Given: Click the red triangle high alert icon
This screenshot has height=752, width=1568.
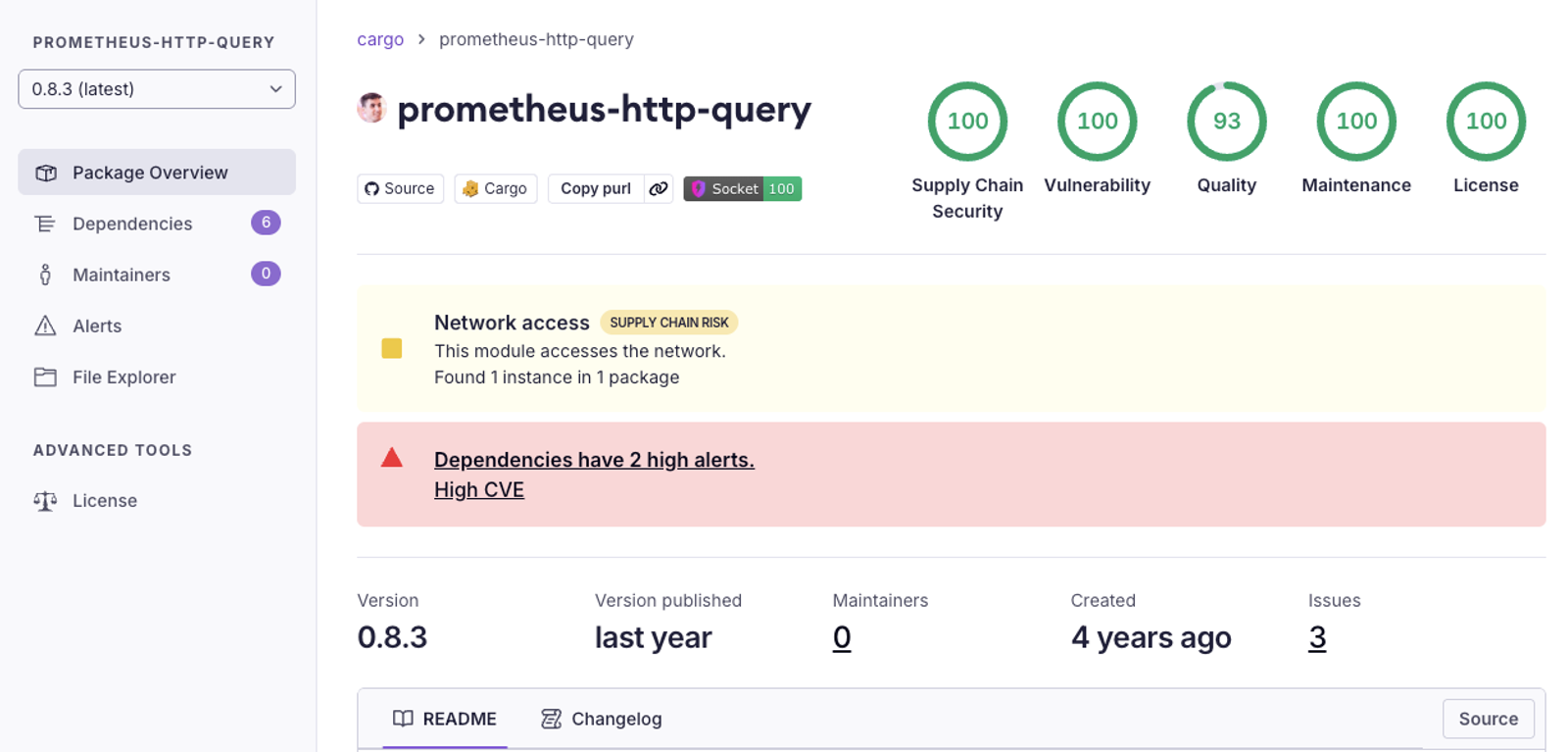Looking at the screenshot, I should click(392, 457).
